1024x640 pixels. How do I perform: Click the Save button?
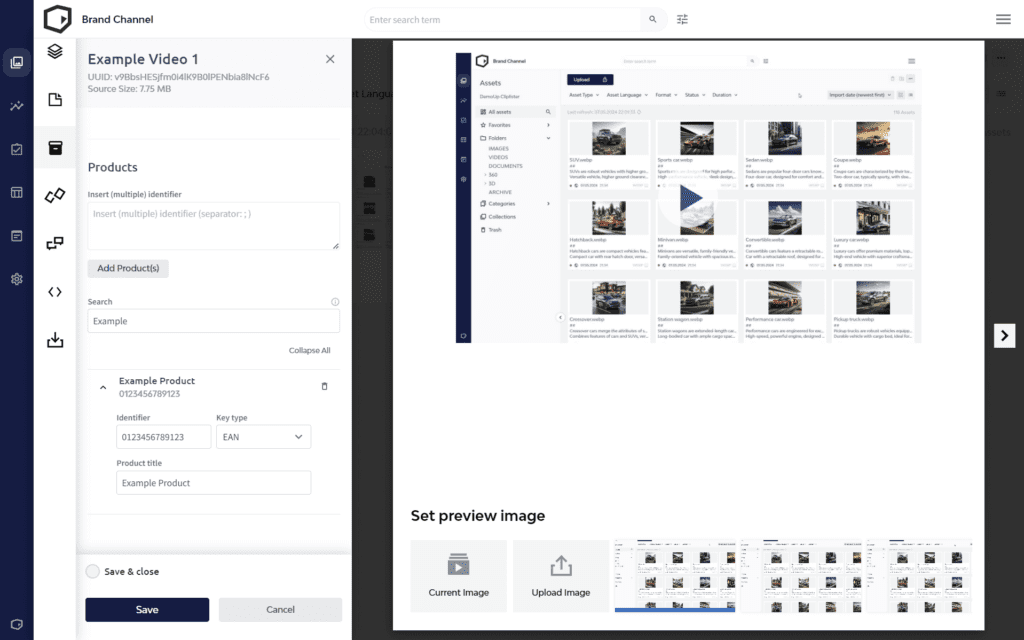147,610
